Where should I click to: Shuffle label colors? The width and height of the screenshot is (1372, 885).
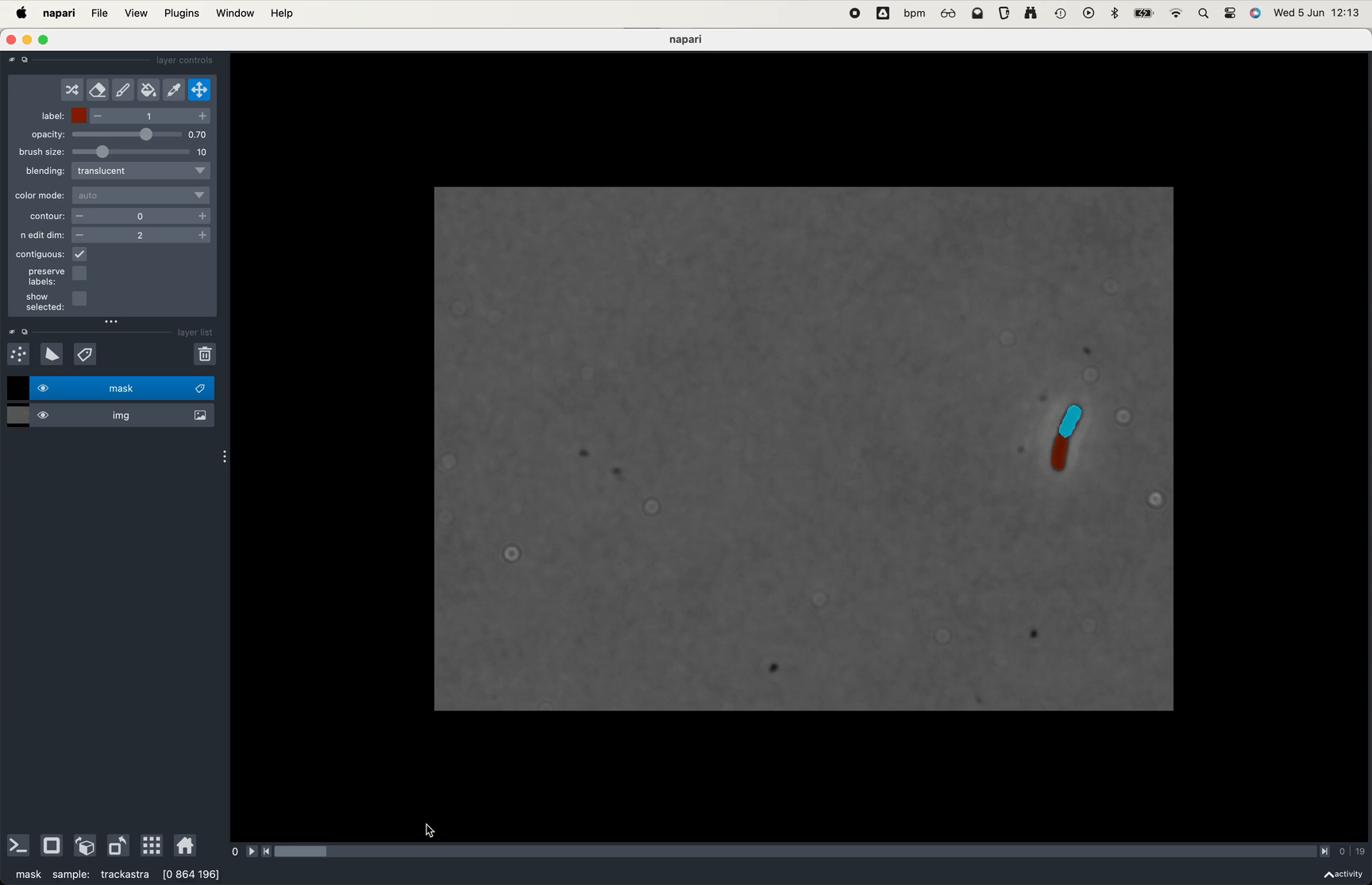pos(72,90)
